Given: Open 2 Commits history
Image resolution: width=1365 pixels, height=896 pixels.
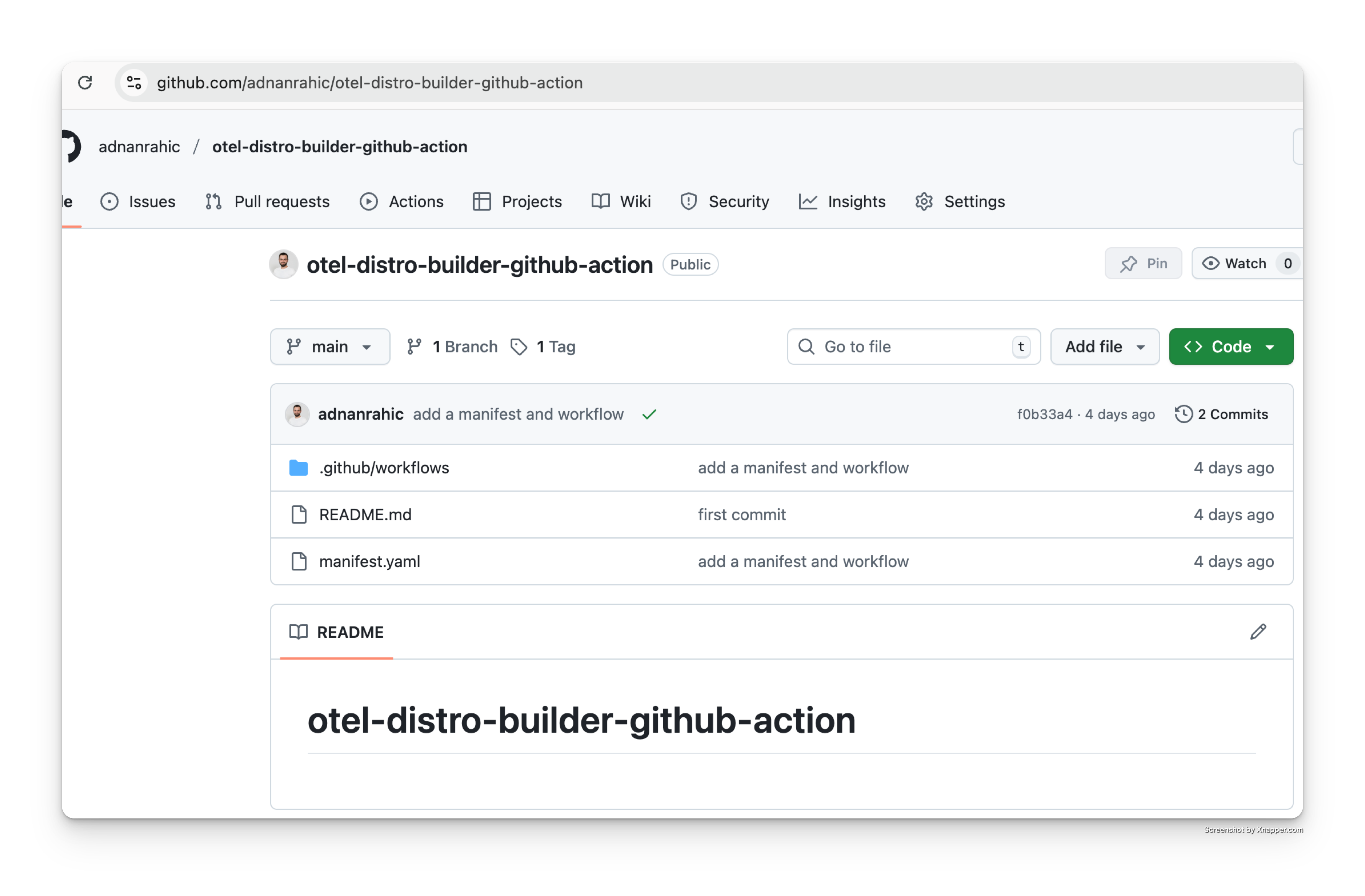Looking at the screenshot, I should 1221,414.
